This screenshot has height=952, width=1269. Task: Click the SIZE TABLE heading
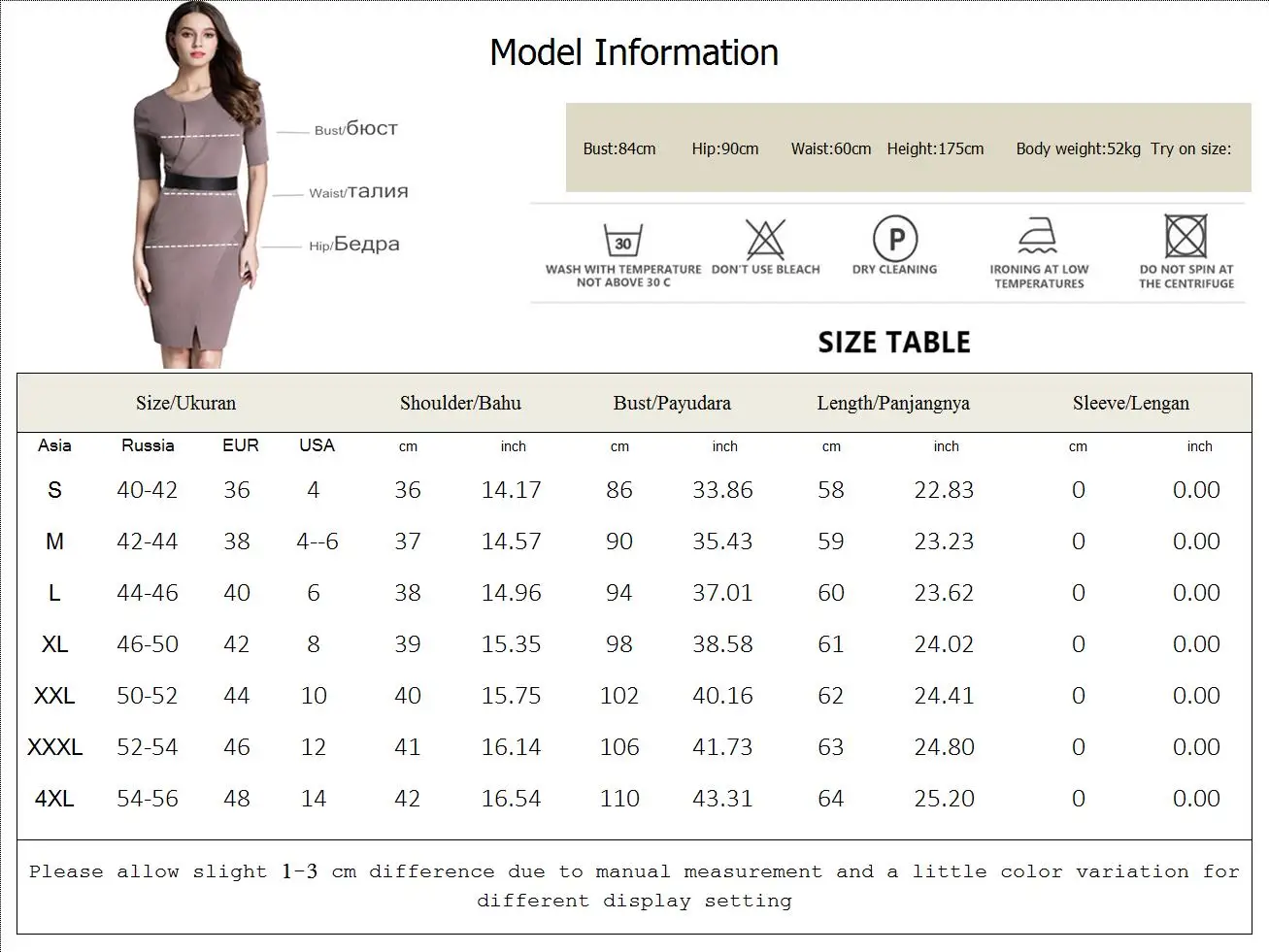[894, 343]
